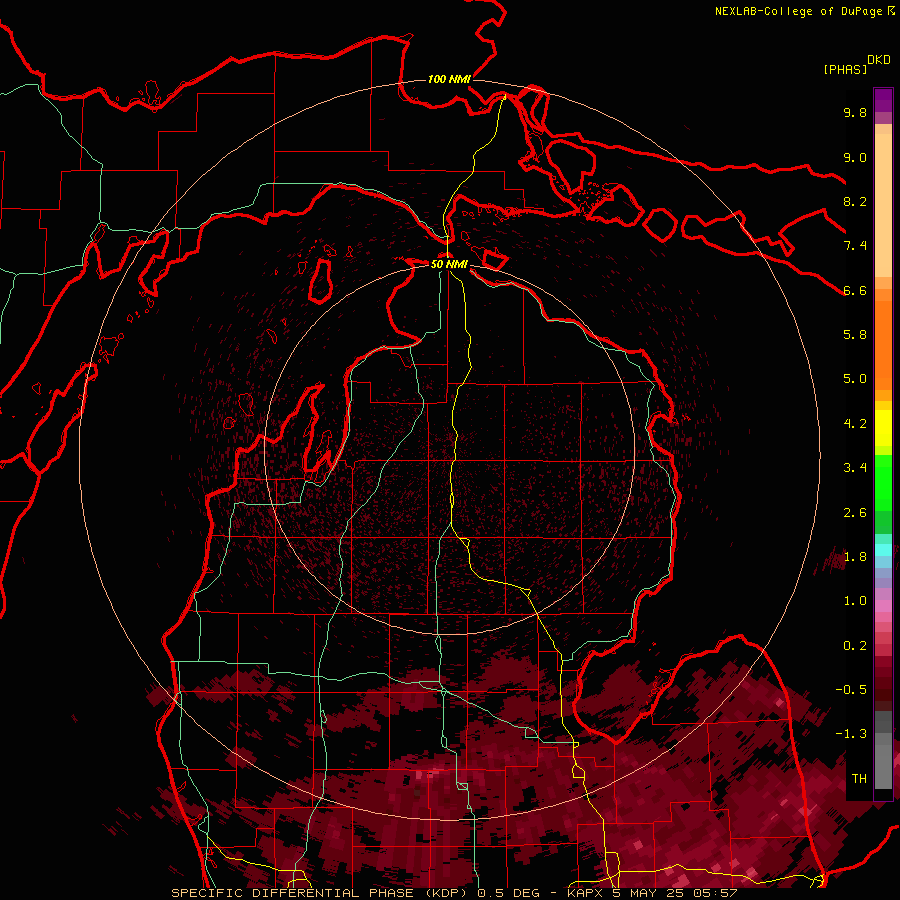Click the 6.6 legend value
This screenshot has width=900, height=900.
855,290
